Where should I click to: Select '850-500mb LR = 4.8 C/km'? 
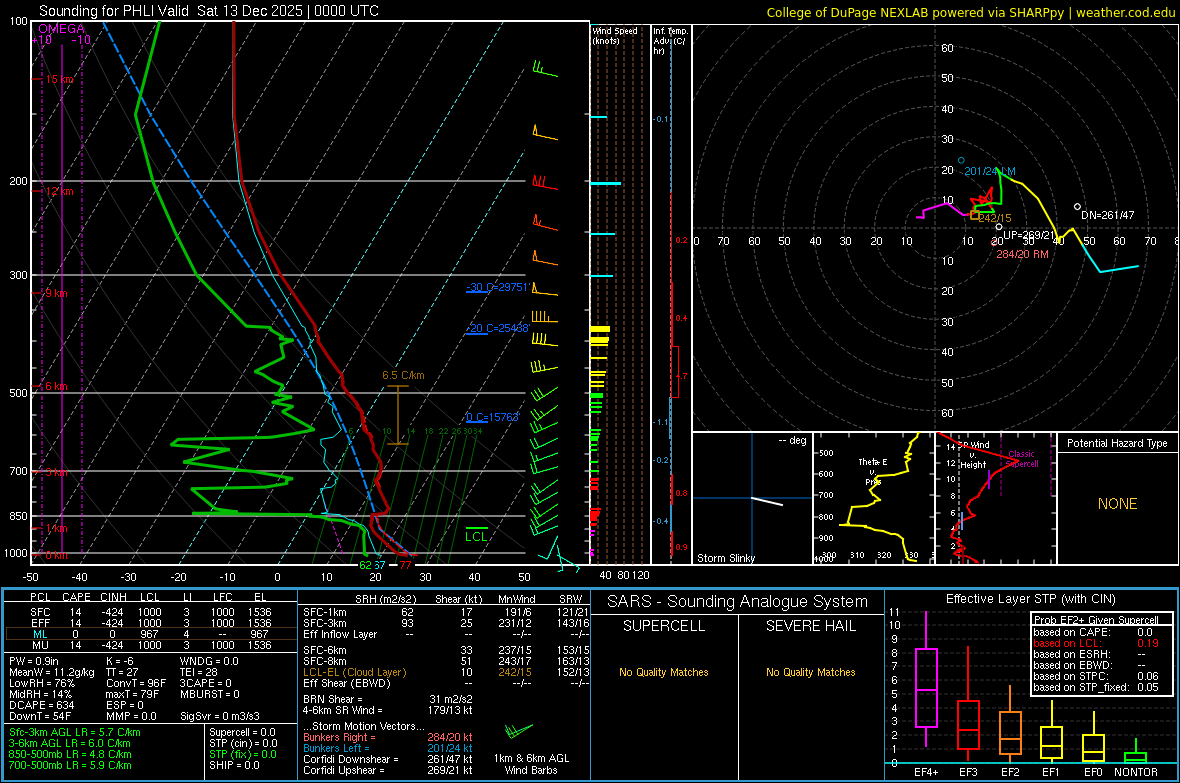tap(70, 754)
